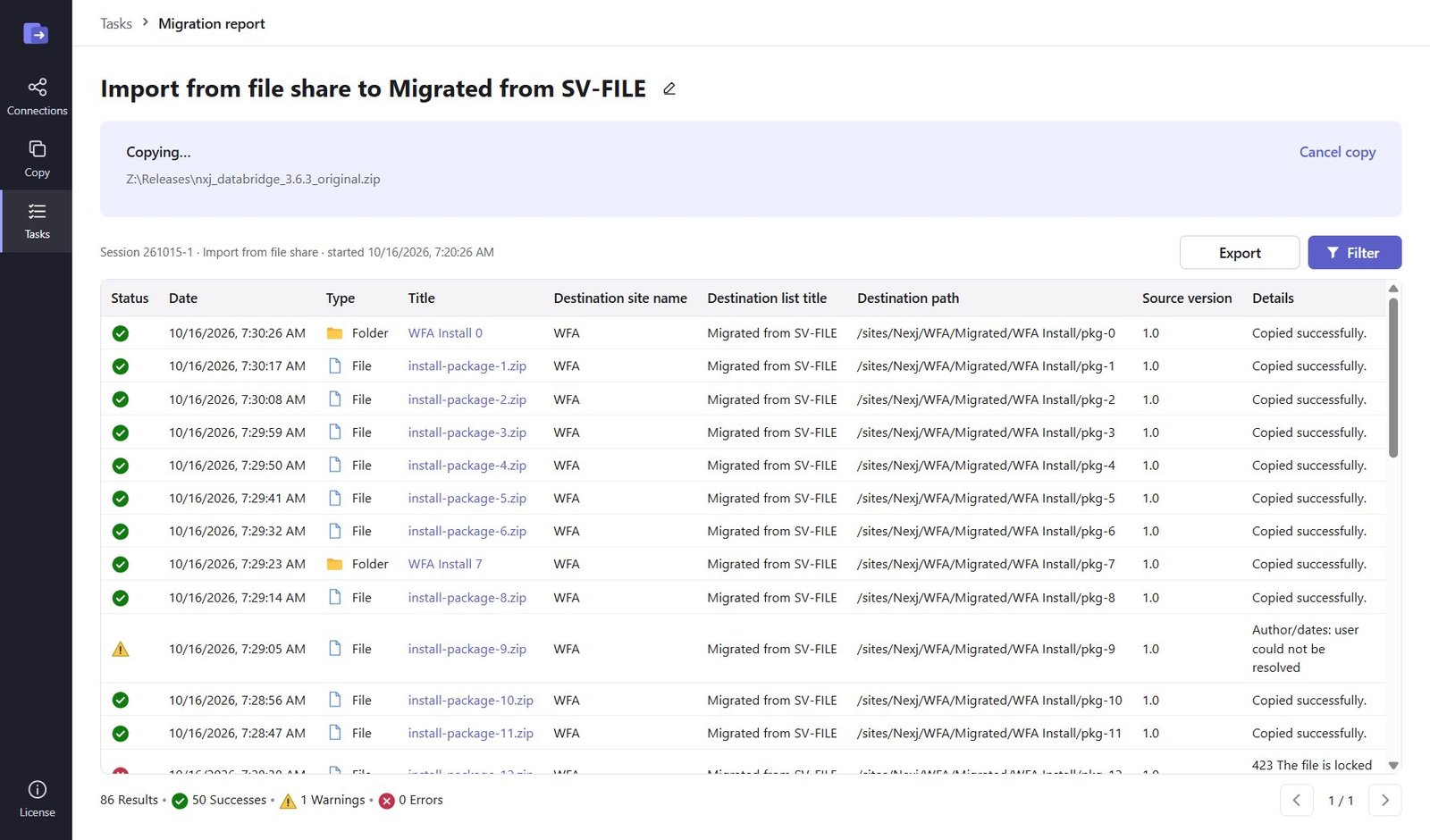Viewport: 1430px width, 840px height.
Task: Open the WFA Install 0 title link
Action: (445, 333)
